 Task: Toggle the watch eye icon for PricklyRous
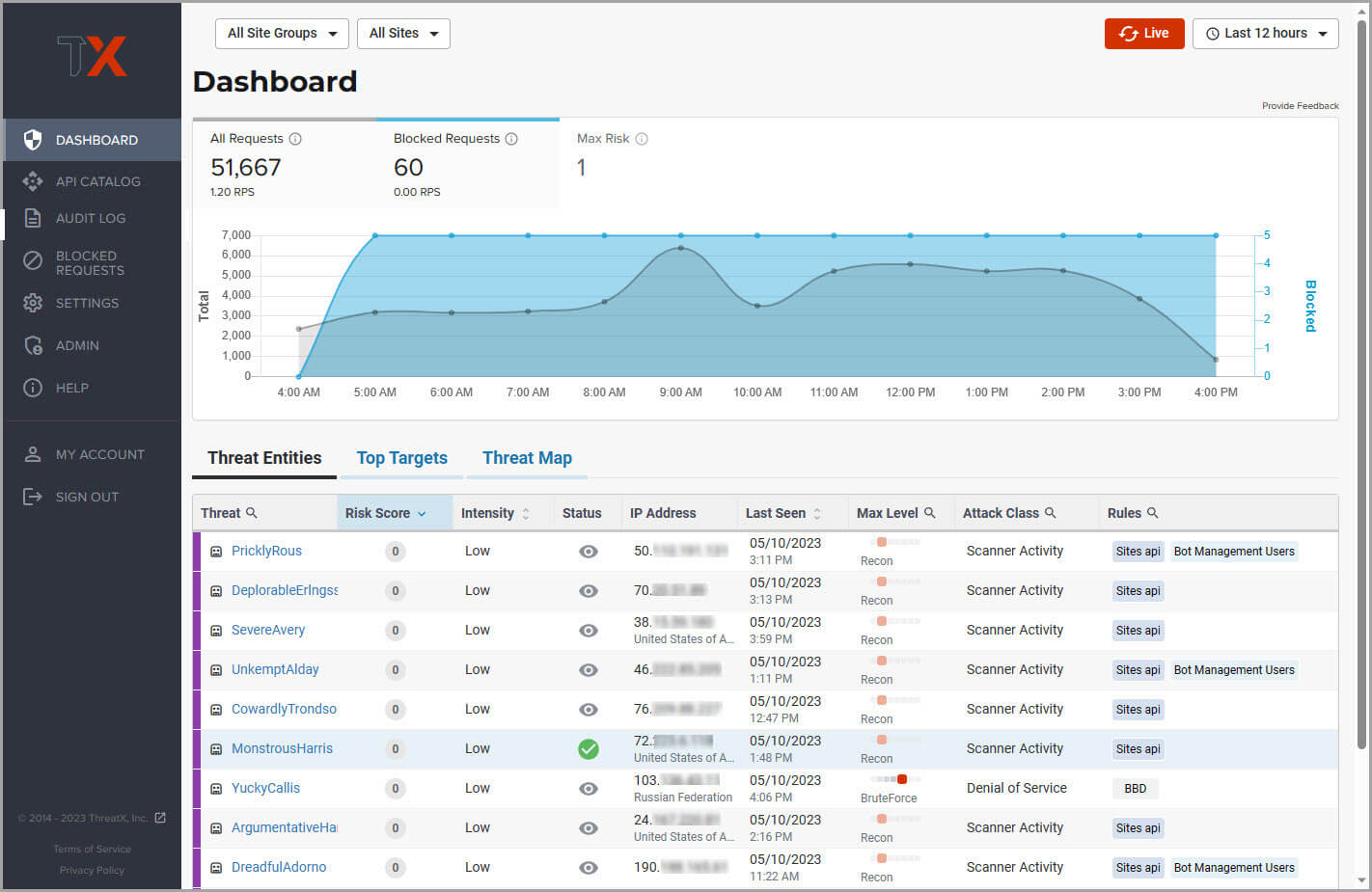point(588,552)
